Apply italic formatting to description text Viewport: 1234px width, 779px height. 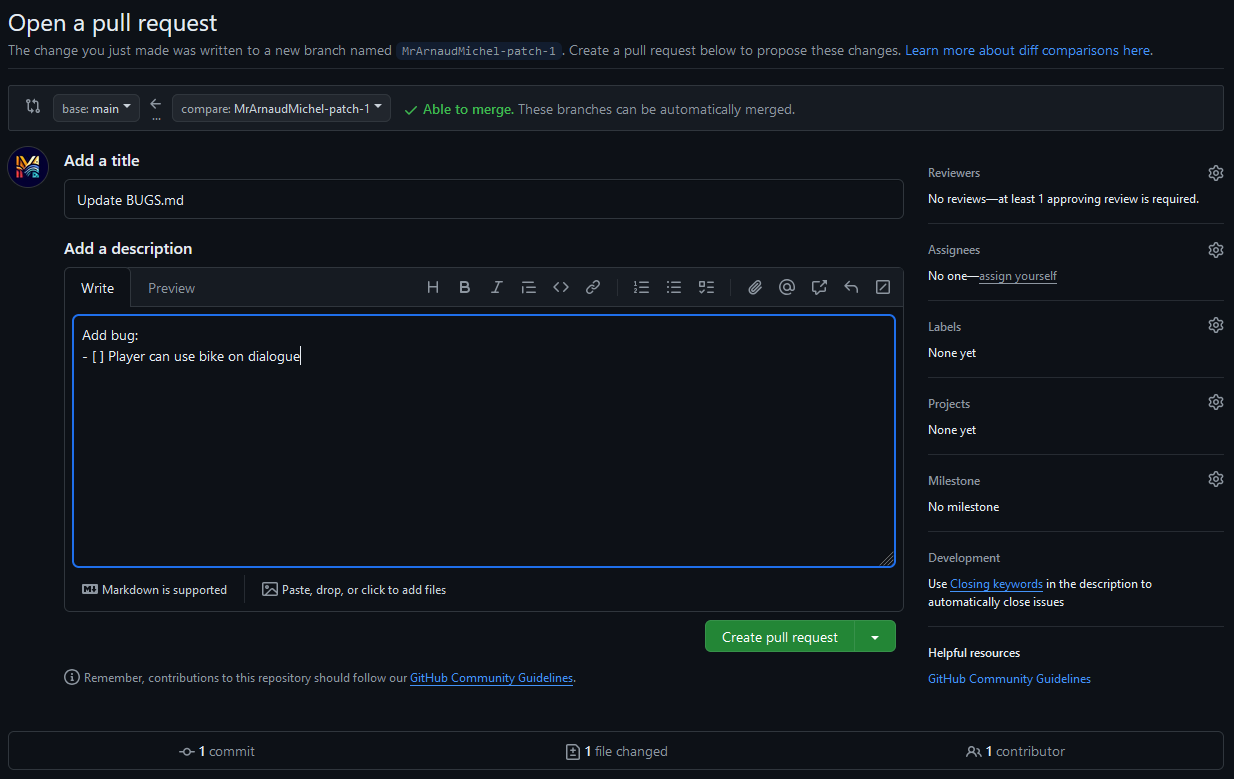497,288
